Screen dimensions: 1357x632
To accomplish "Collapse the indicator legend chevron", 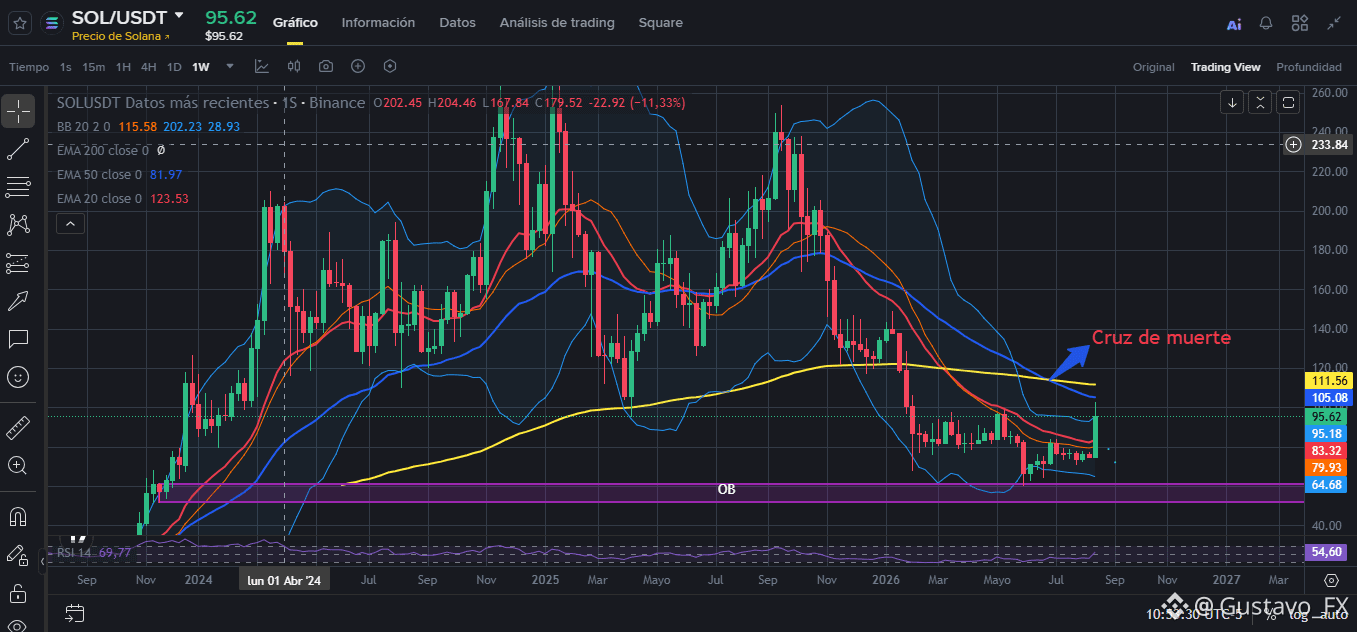I will (70, 224).
